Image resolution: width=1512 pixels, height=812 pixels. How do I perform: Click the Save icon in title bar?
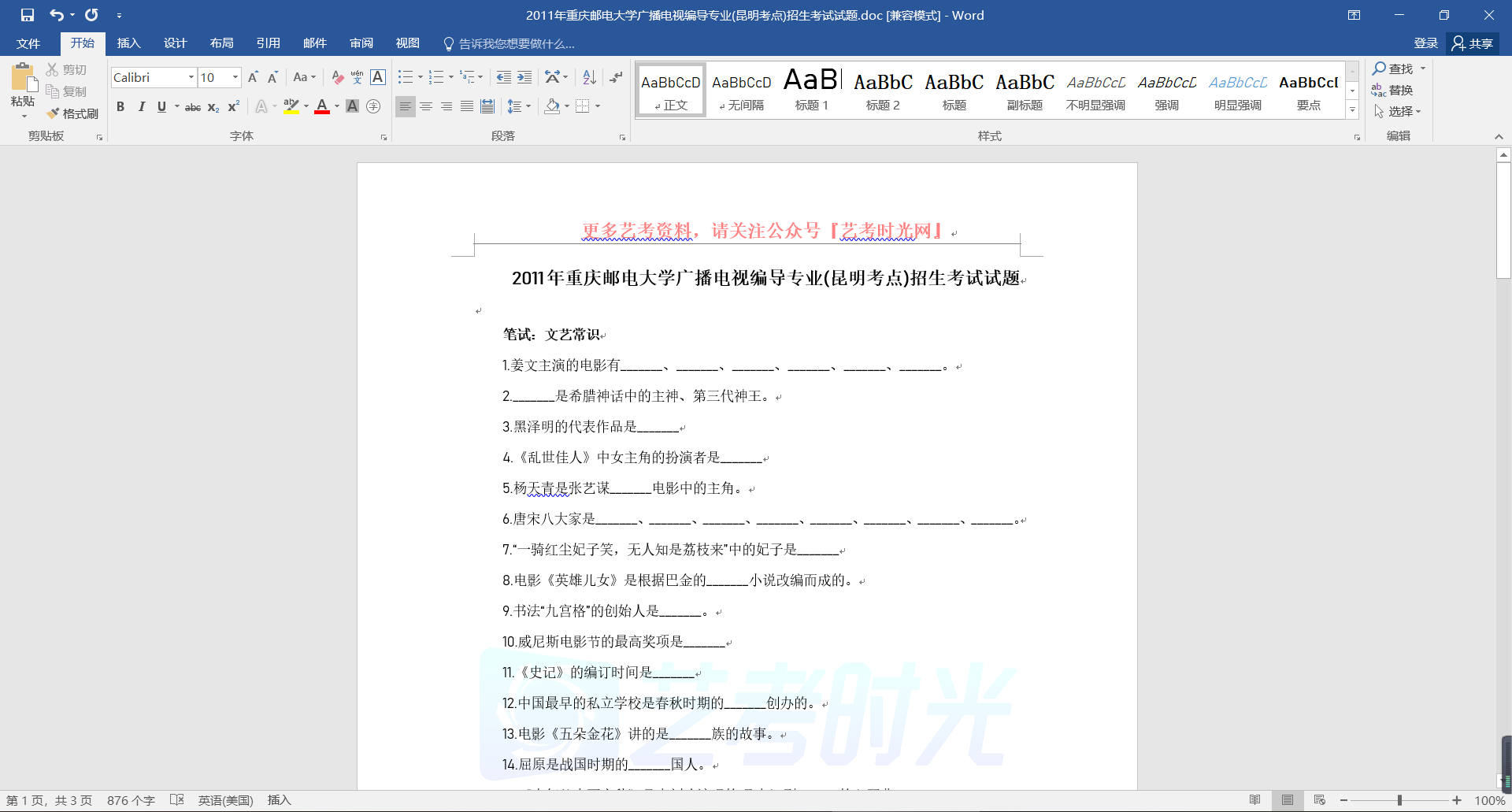pos(28,15)
